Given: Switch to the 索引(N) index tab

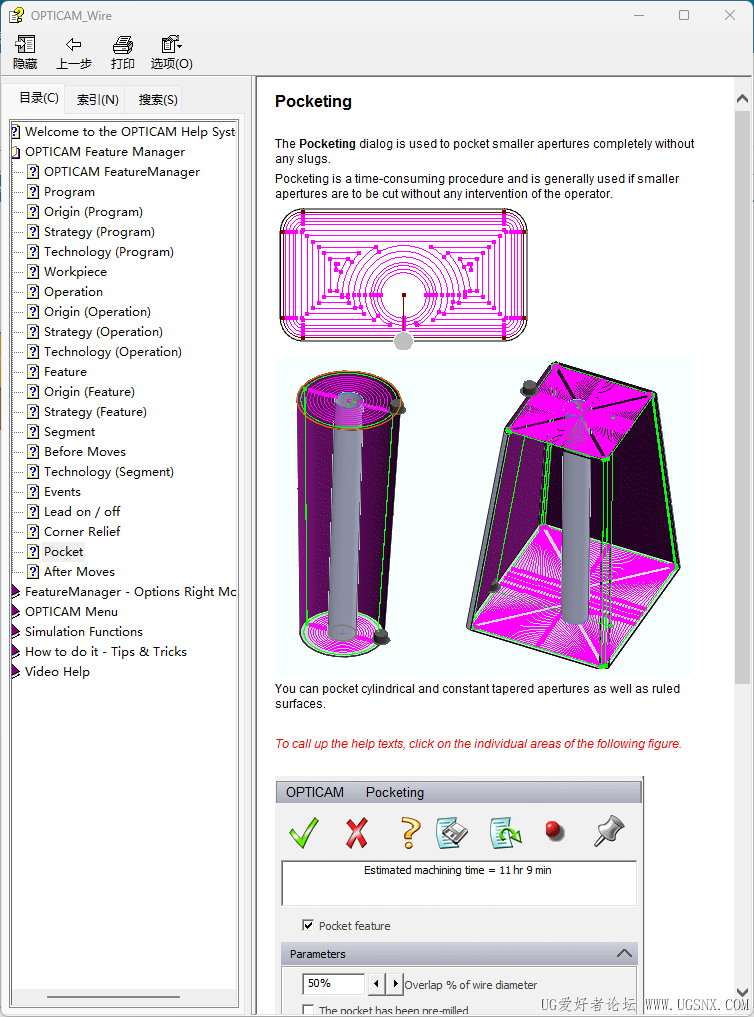Looking at the screenshot, I should click(97, 99).
